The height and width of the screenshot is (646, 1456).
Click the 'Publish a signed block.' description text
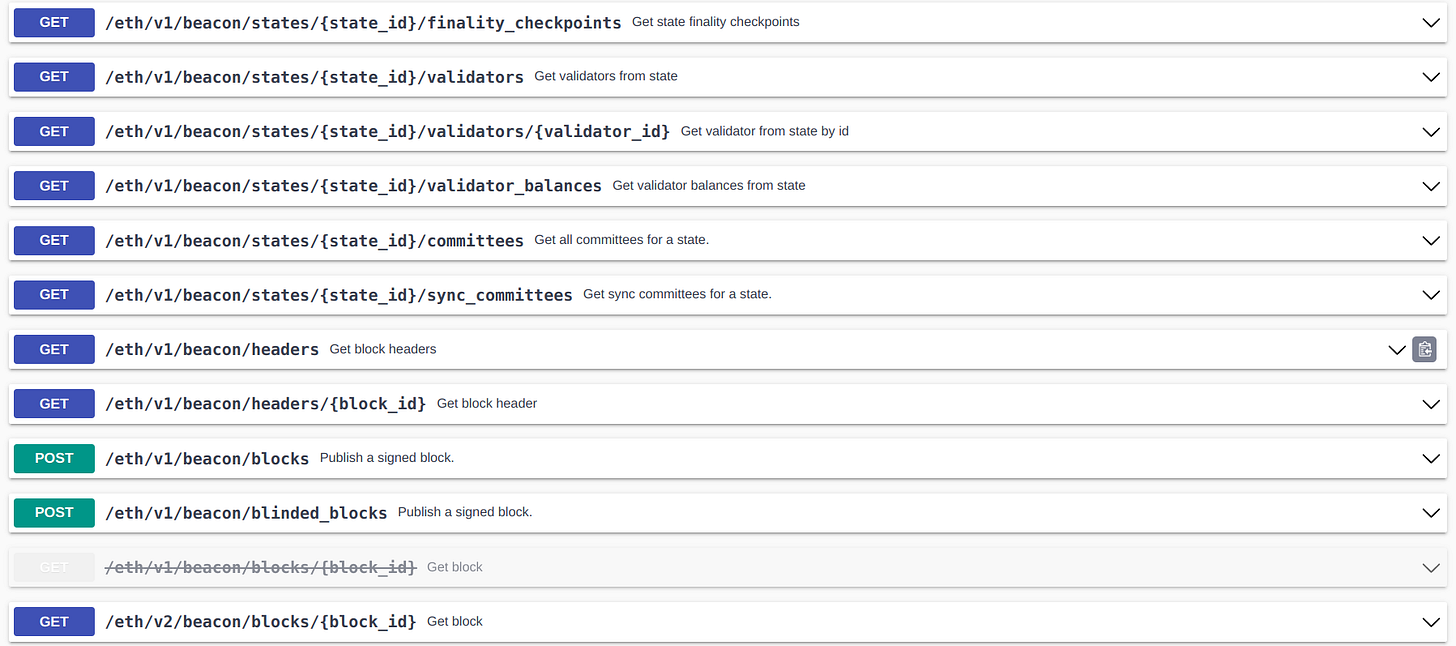coord(387,457)
